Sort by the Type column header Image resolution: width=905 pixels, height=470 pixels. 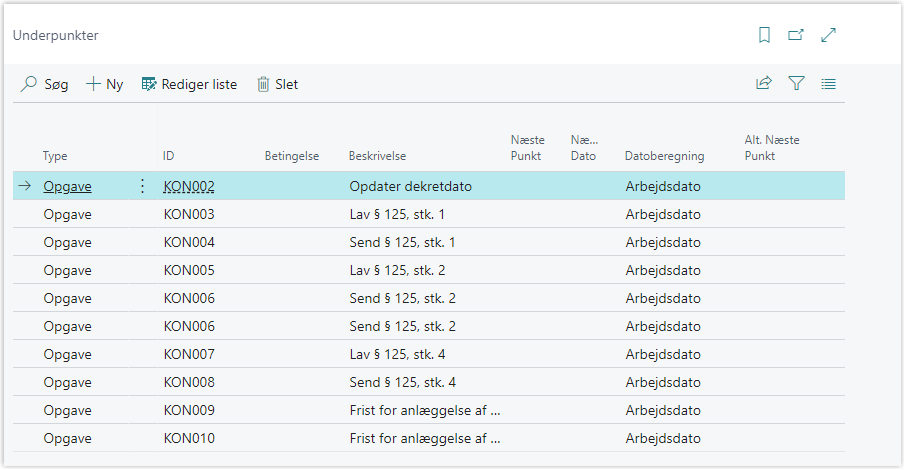tap(55, 156)
